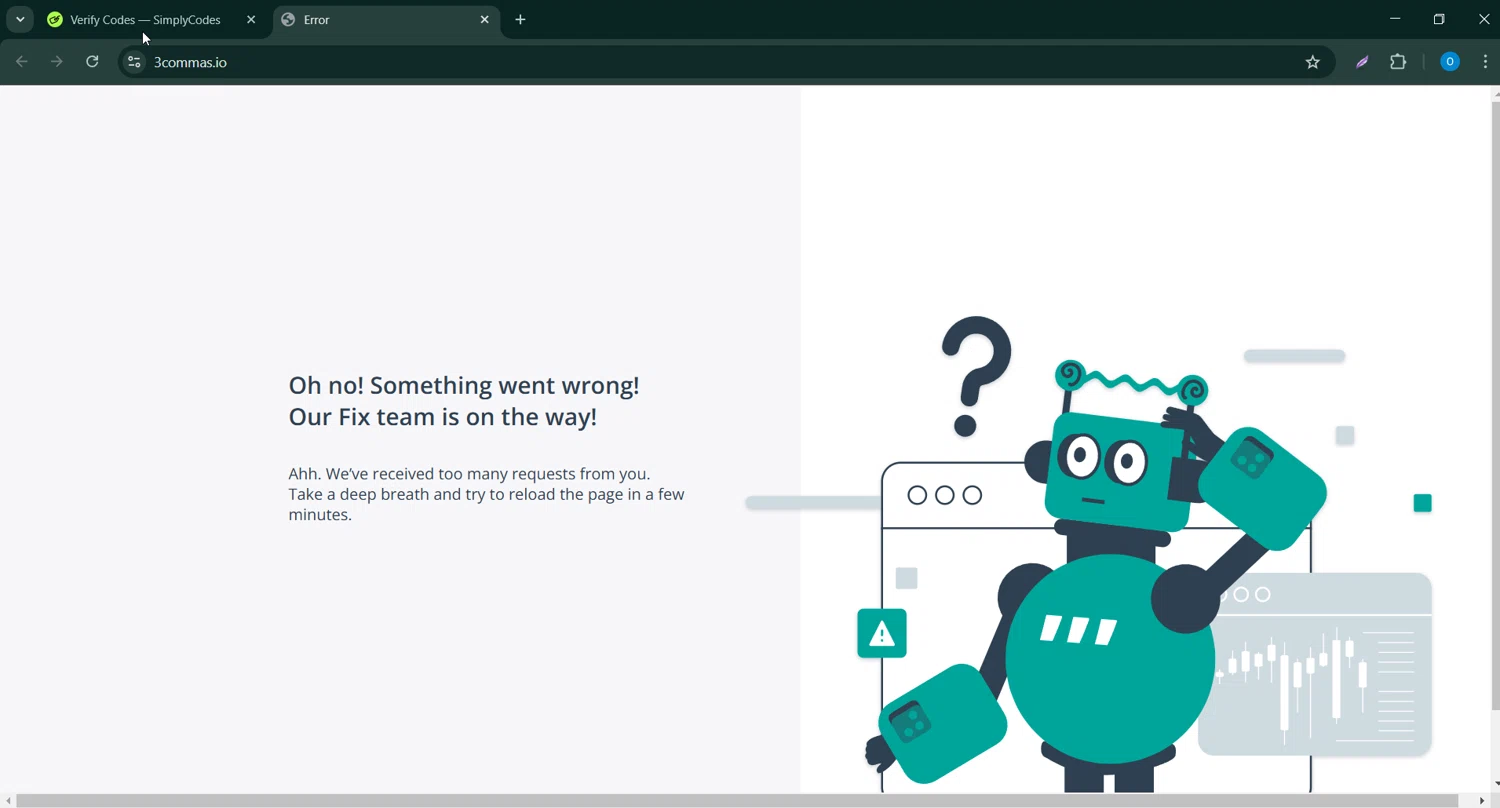Close the Verify Codes — SimplyCodes tab
This screenshot has width=1500, height=808.
[x=251, y=20]
